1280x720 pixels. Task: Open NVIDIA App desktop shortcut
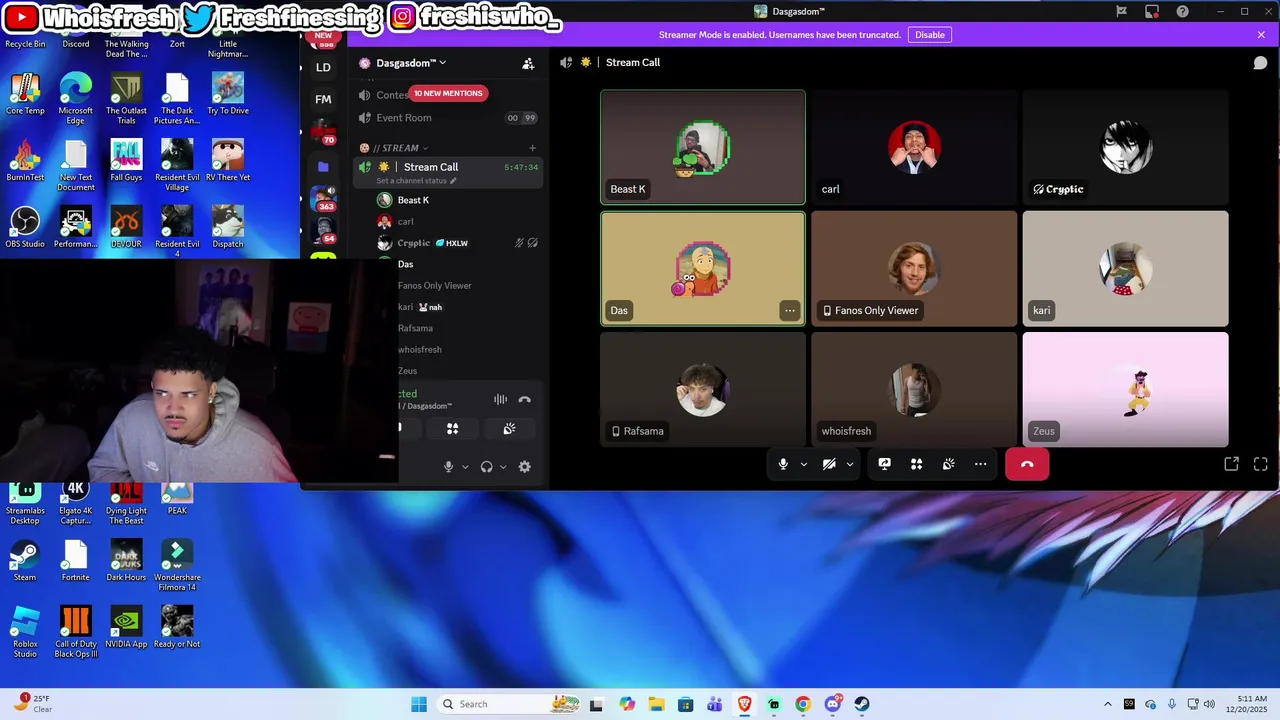[x=126, y=627]
